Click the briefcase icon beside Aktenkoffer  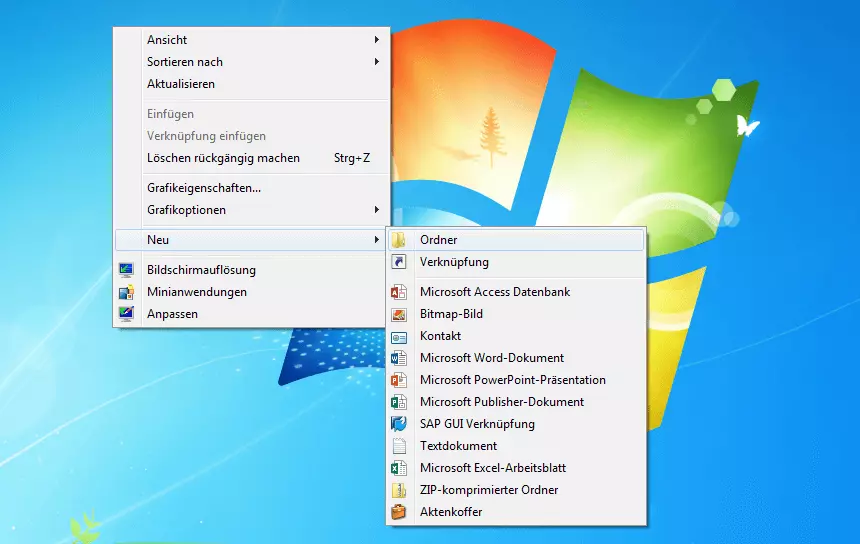point(399,512)
